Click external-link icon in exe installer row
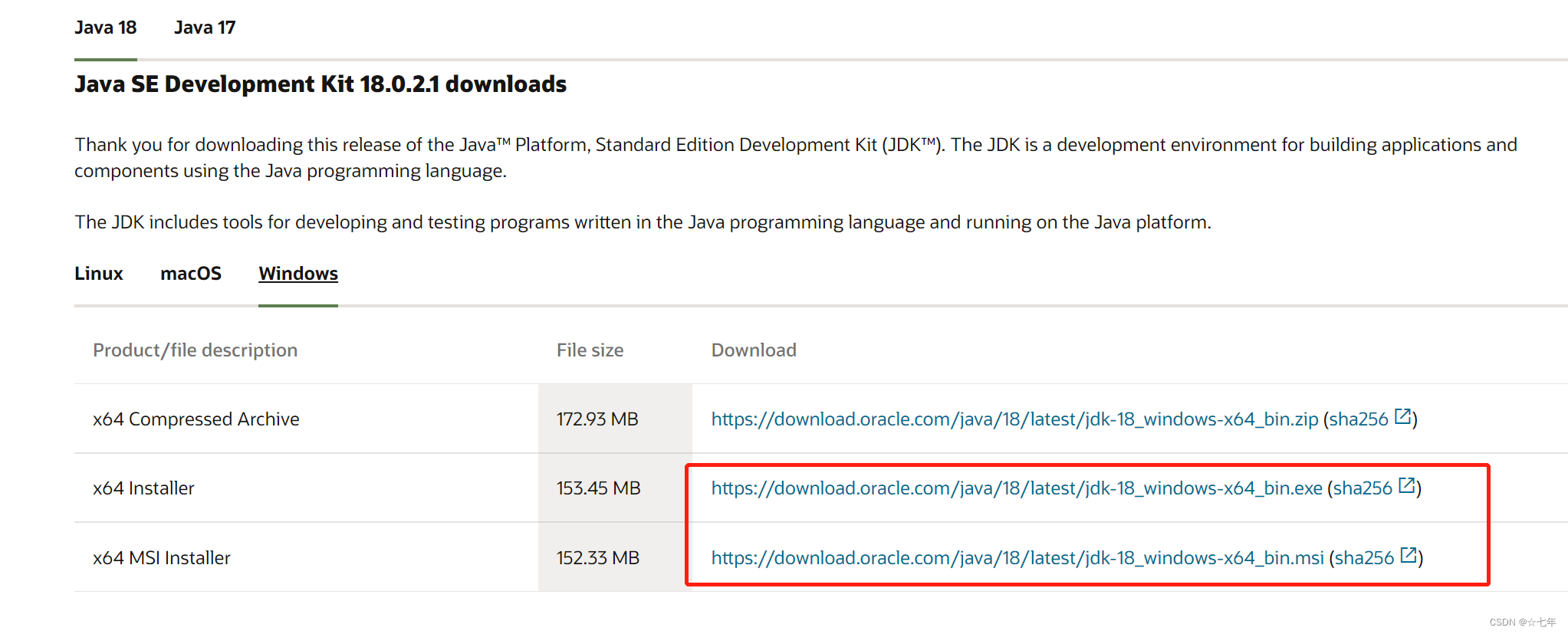The width and height of the screenshot is (1568, 634). [x=1407, y=485]
